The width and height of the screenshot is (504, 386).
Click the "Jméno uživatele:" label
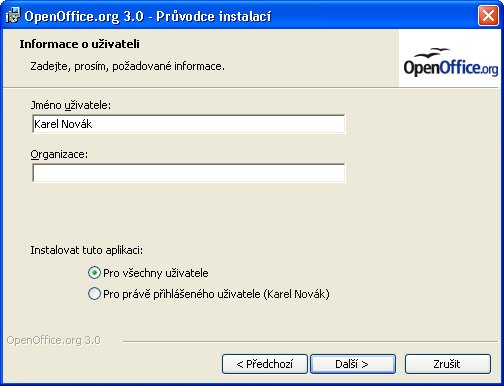[71, 105]
